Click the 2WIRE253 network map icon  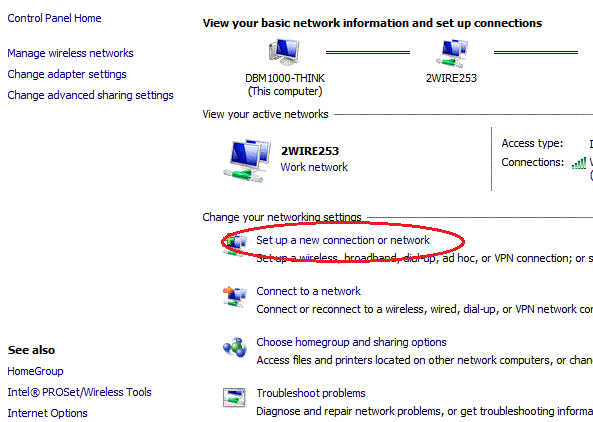coord(452,53)
